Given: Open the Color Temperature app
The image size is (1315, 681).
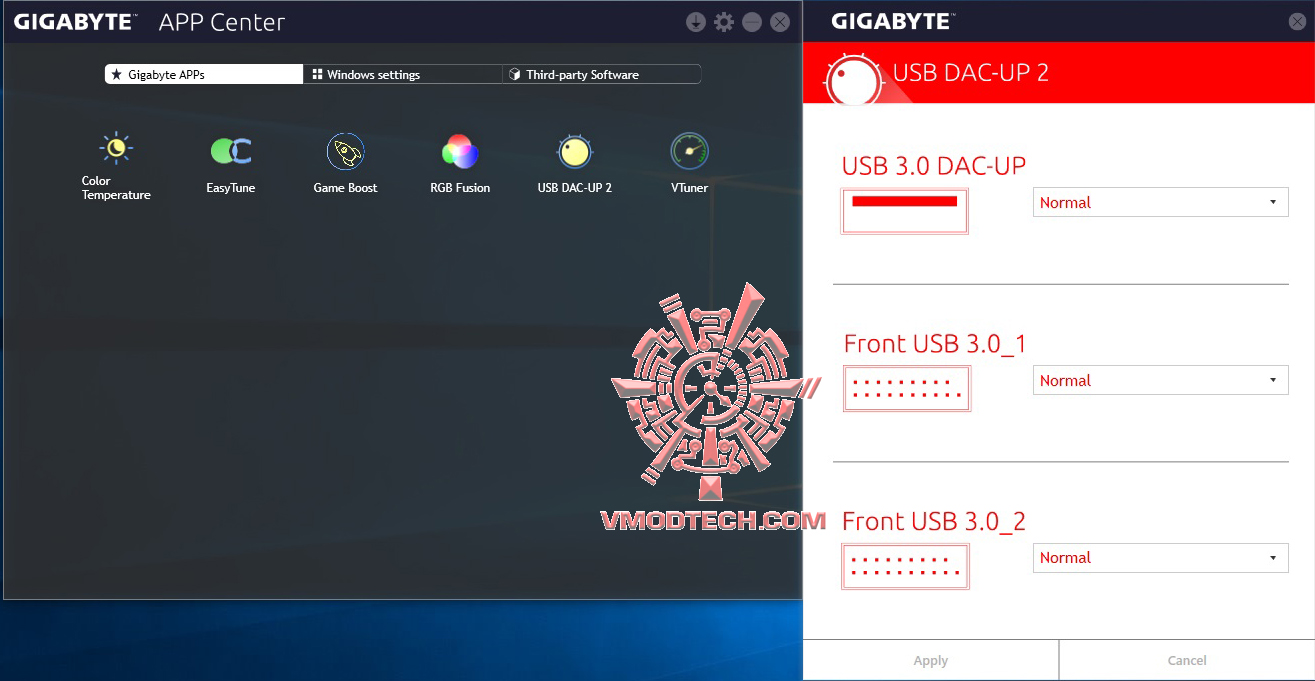Looking at the screenshot, I should (x=116, y=150).
